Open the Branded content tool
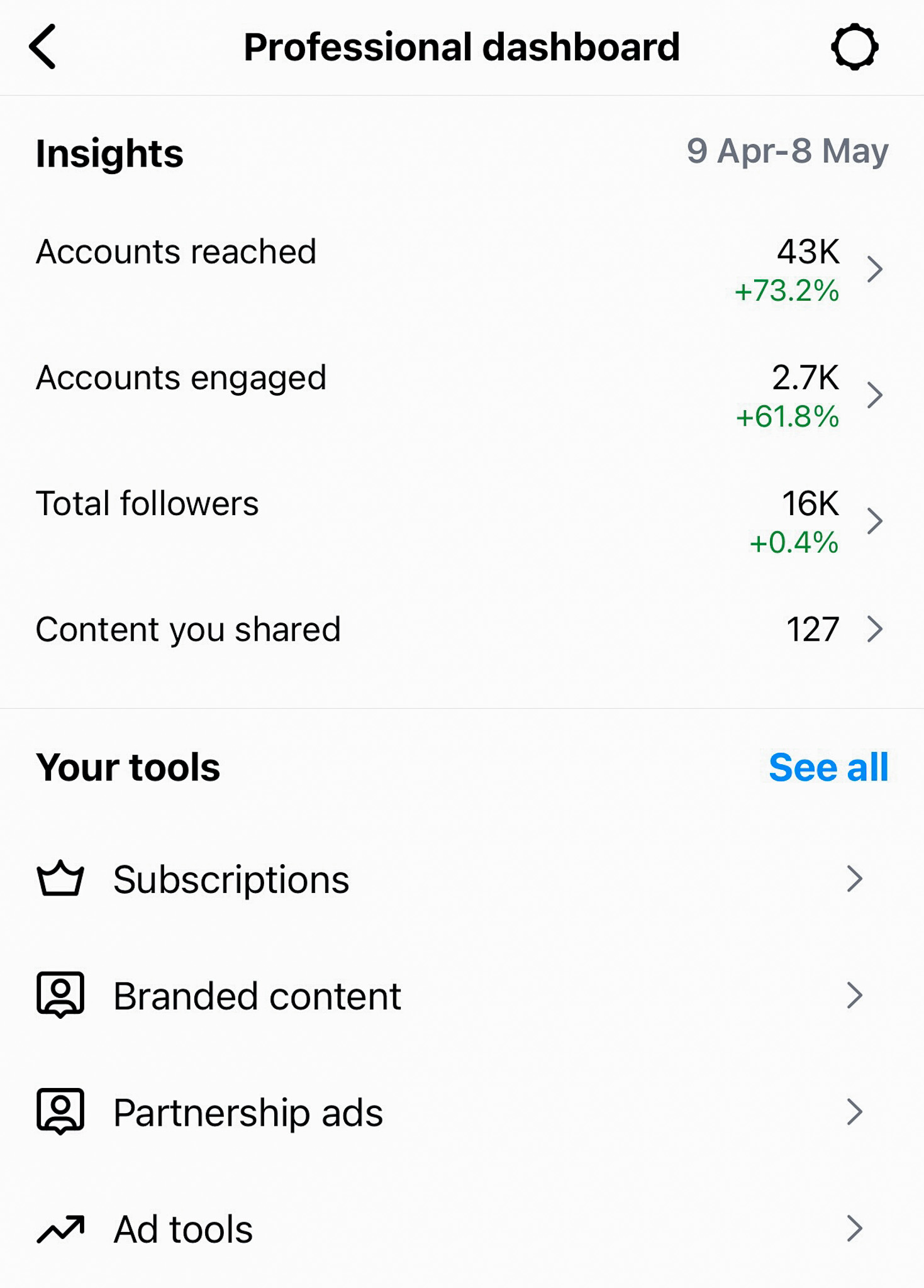The width and height of the screenshot is (924, 1288). tap(462, 996)
